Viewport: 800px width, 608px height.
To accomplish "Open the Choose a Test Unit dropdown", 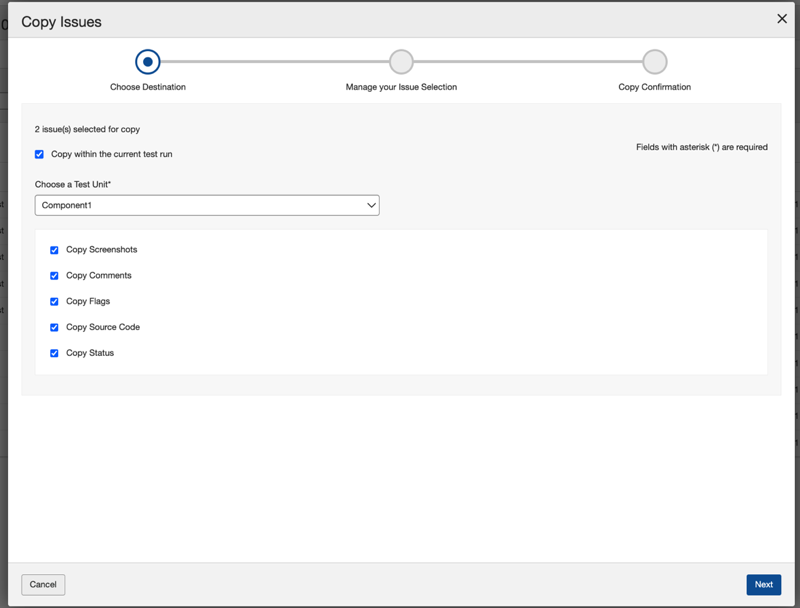I will tap(206, 205).
